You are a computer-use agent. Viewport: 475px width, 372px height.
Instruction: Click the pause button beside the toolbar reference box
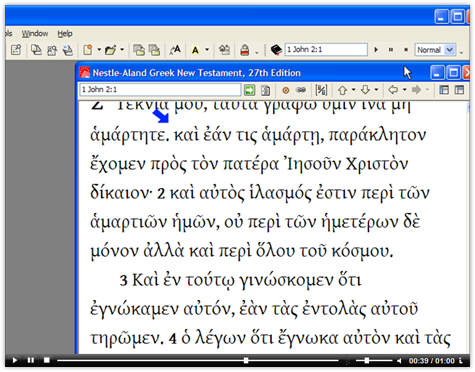click(x=391, y=50)
